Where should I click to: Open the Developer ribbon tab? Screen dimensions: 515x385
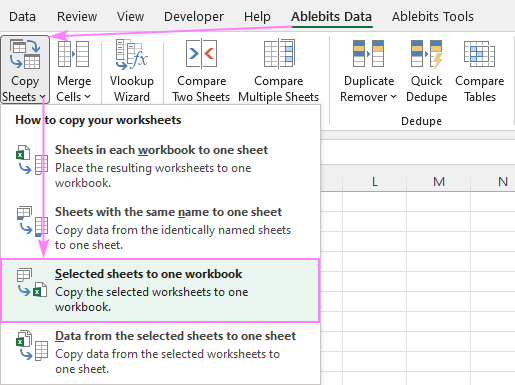coord(194,16)
